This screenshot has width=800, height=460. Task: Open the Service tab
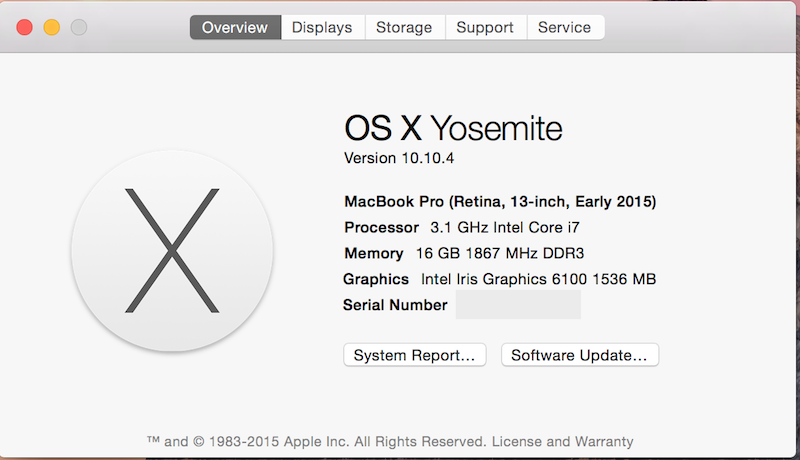pyautogui.click(x=565, y=27)
